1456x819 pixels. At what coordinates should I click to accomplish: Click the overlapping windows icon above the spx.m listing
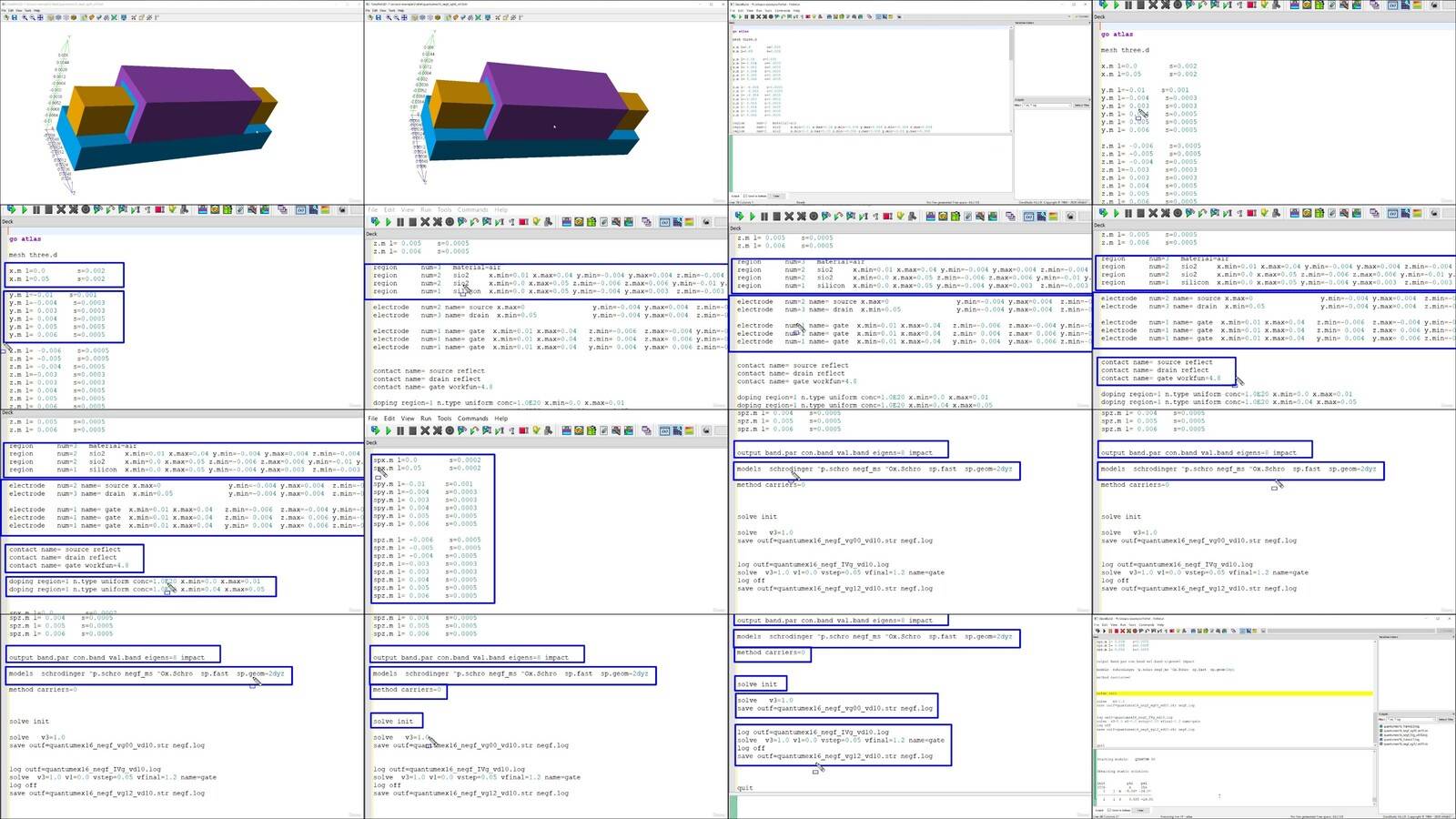pyautogui.click(x=646, y=430)
